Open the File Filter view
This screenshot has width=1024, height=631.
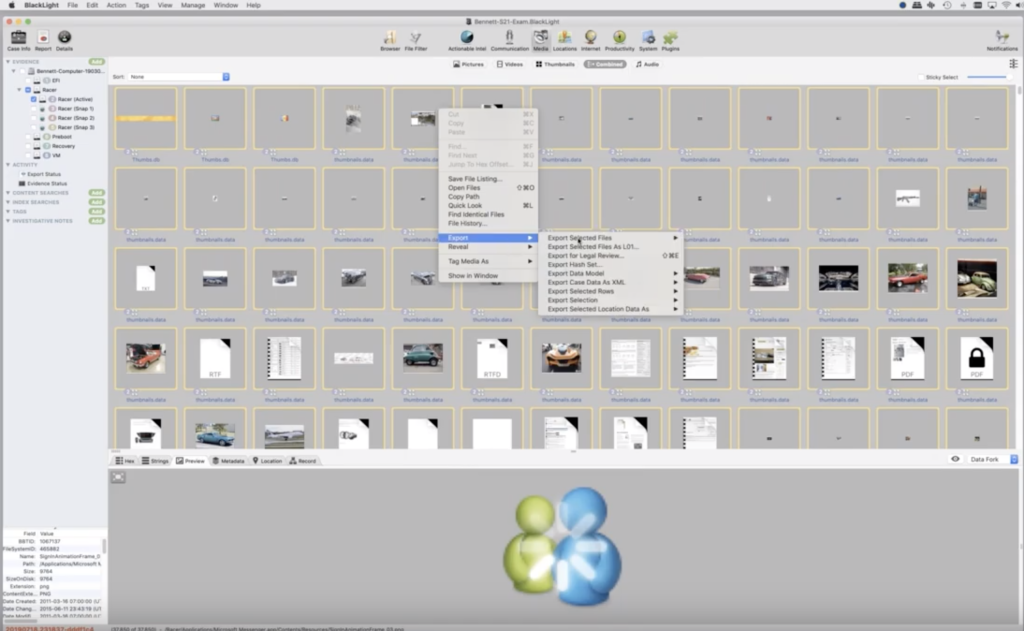pos(415,37)
